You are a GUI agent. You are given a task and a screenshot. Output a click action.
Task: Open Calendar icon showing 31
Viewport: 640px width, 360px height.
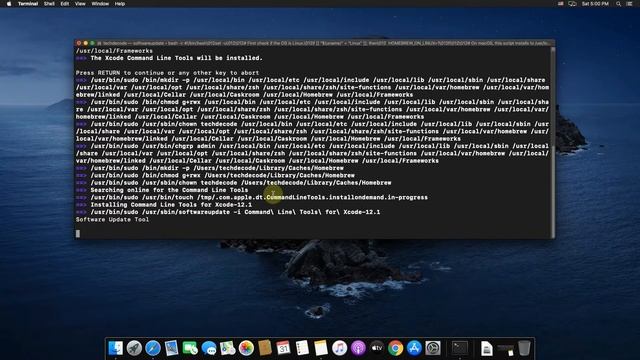pyautogui.click(x=283, y=348)
